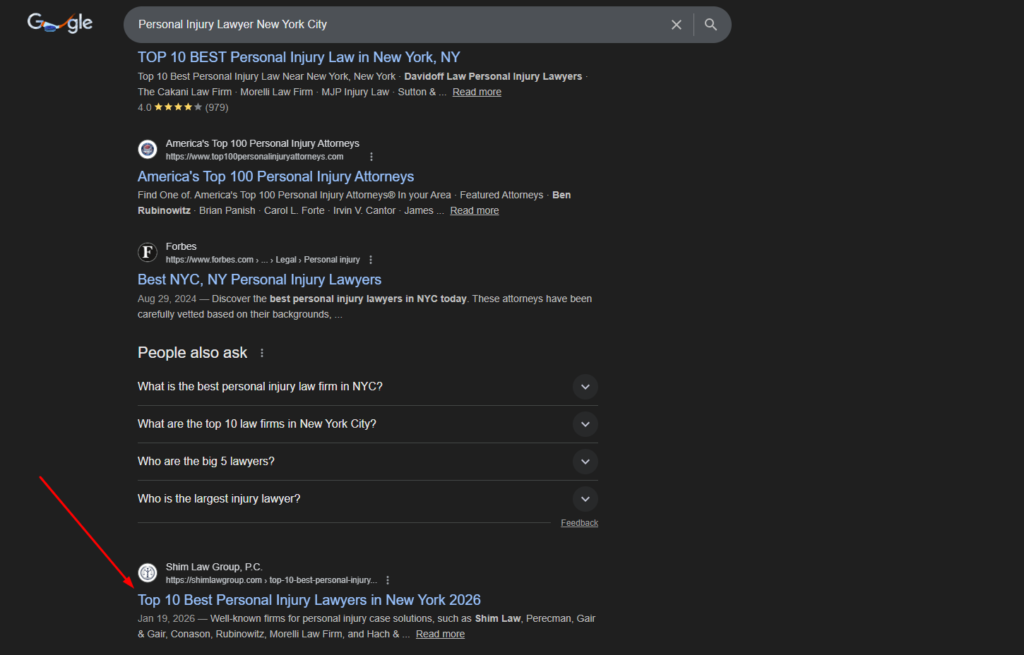Open the three-dot menu on the Forbes result
1024x655 pixels.
[370, 258]
